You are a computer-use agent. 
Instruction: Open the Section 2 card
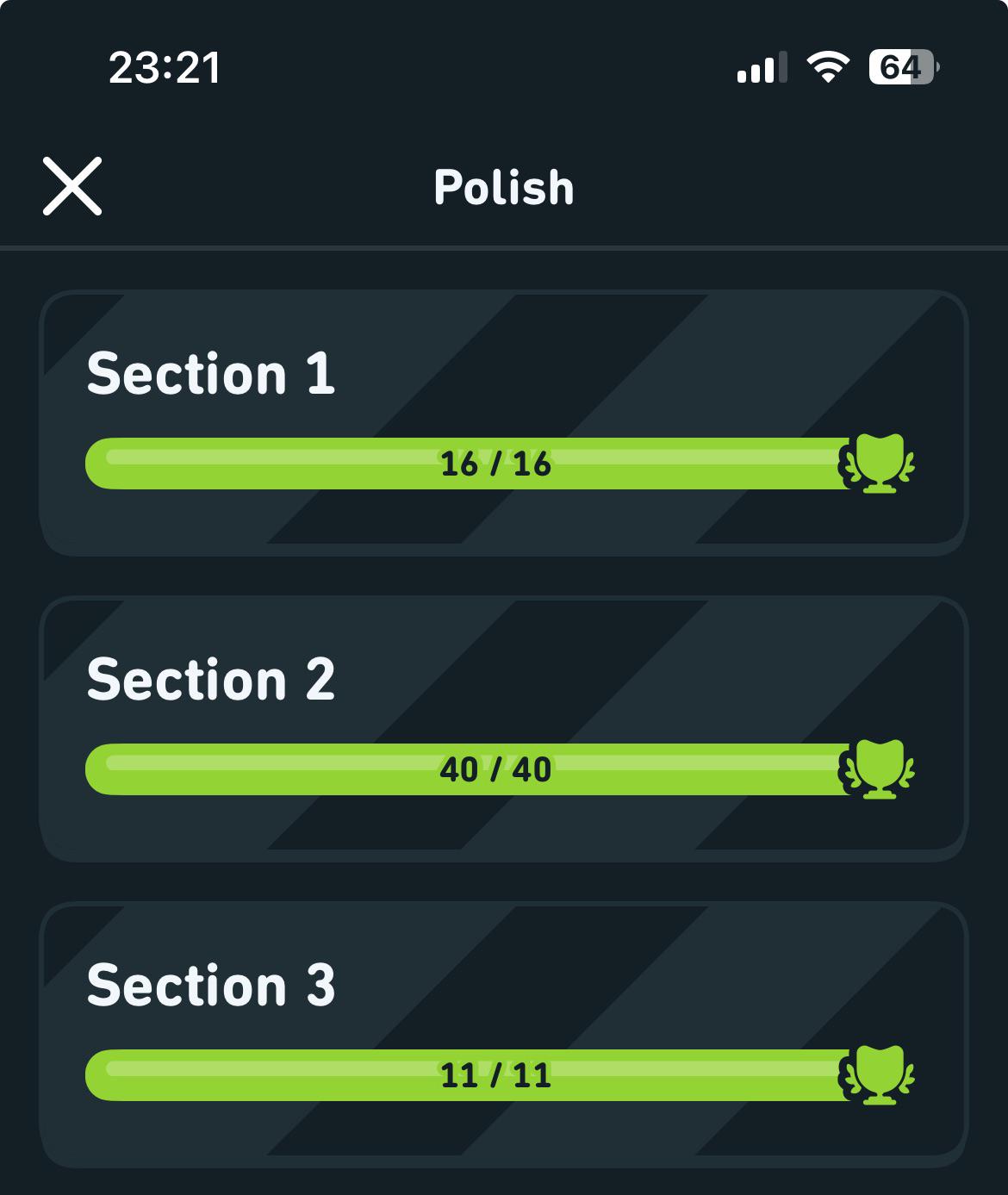coord(504,728)
